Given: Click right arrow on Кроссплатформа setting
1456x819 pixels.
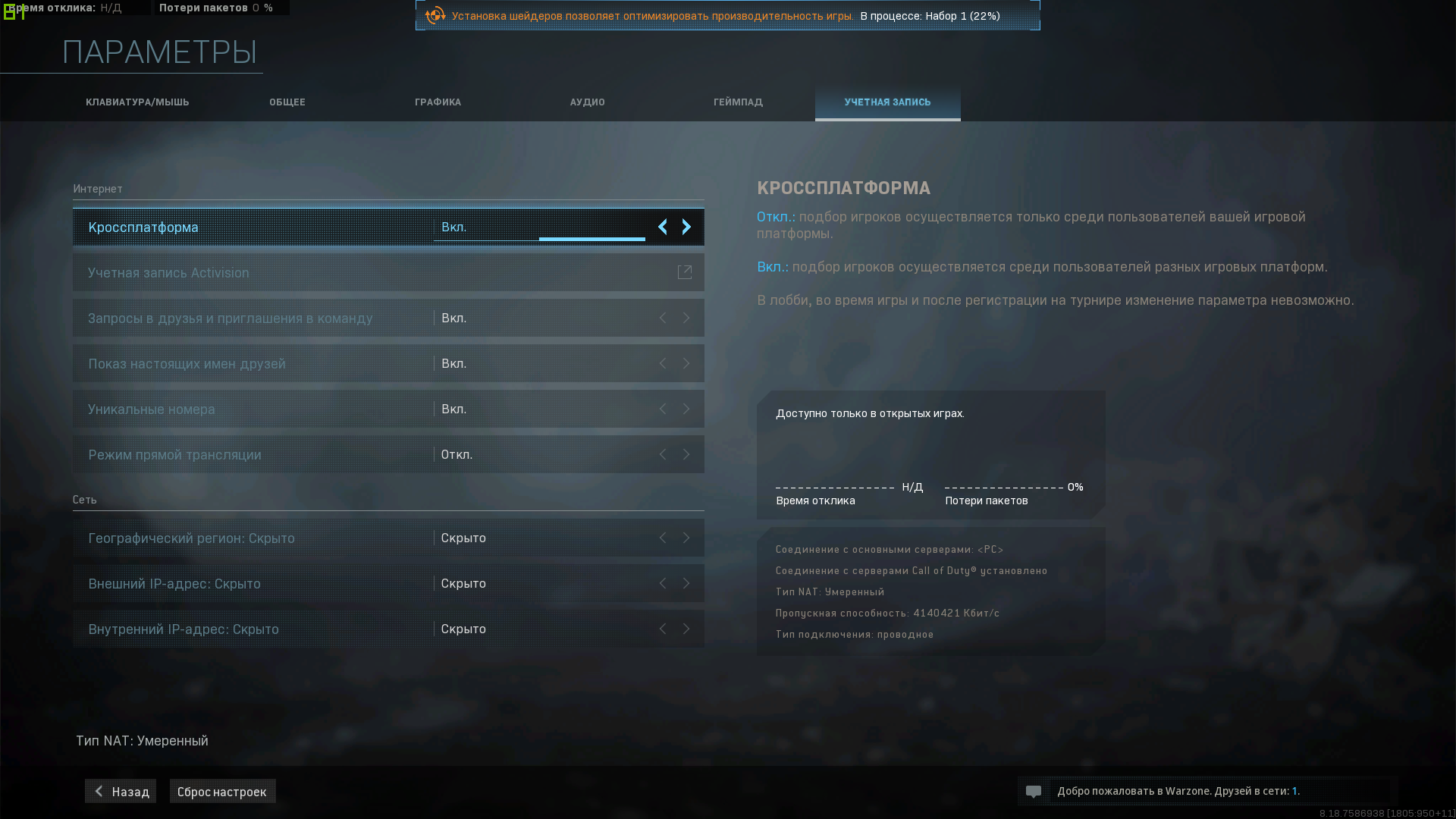Looking at the screenshot, I should 686,227.
